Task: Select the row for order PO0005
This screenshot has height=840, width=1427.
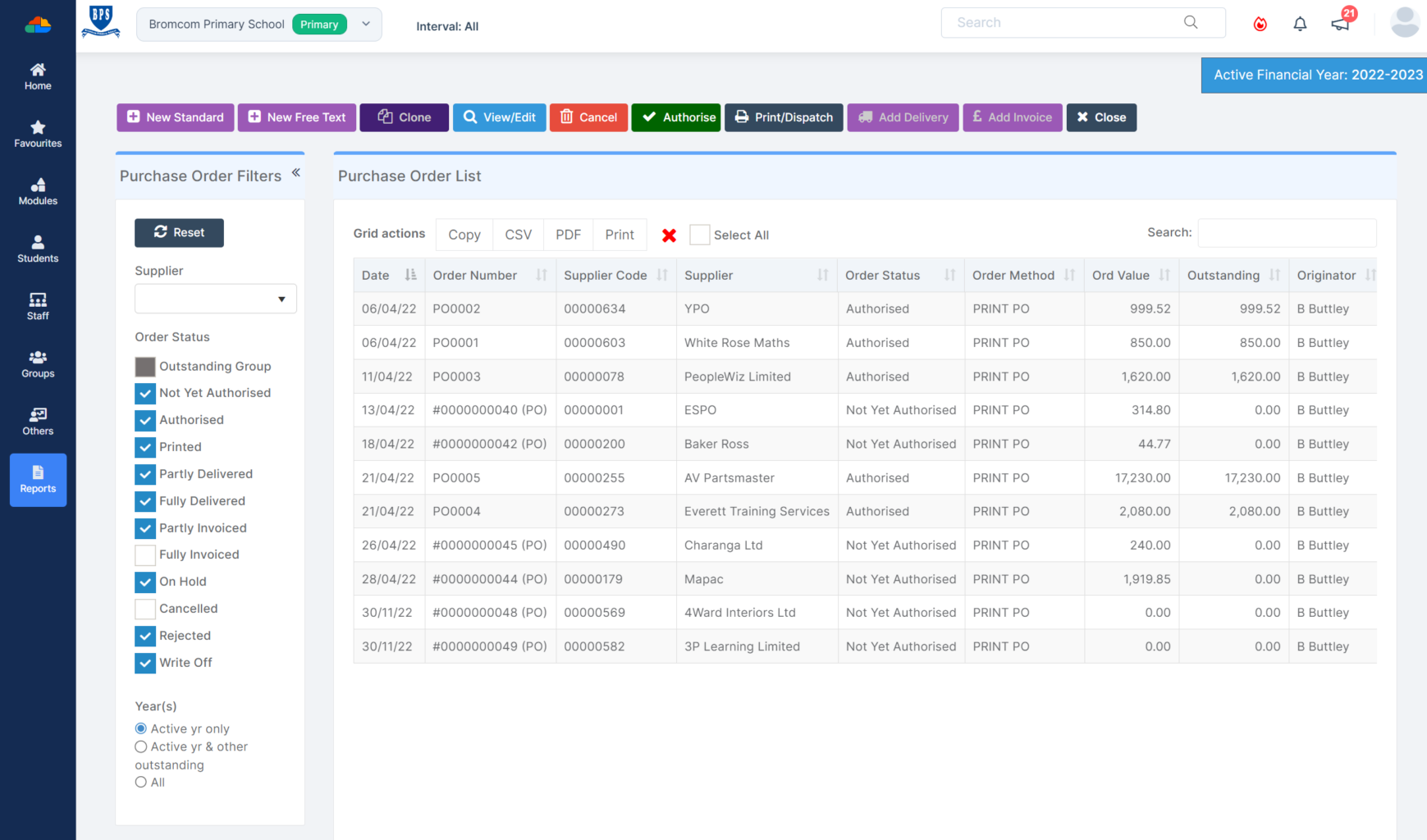Action: [x=865, y=477]
